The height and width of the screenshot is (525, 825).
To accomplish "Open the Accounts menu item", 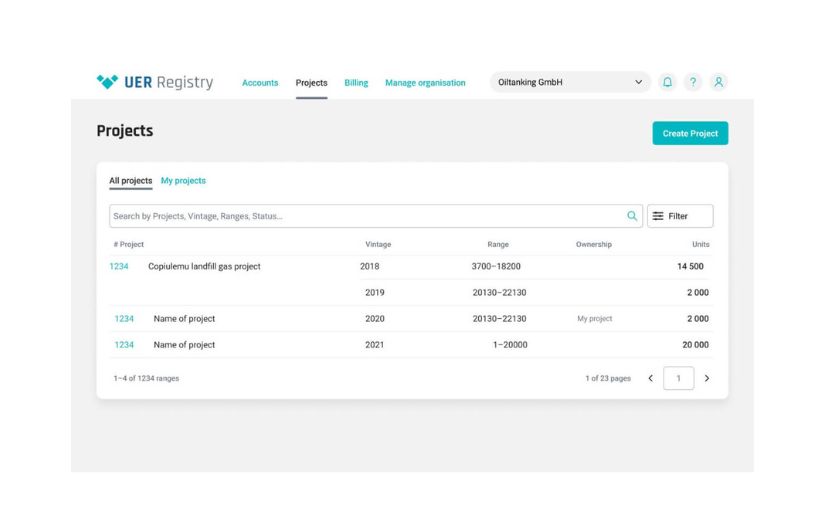I will click(x=260, y=83).
